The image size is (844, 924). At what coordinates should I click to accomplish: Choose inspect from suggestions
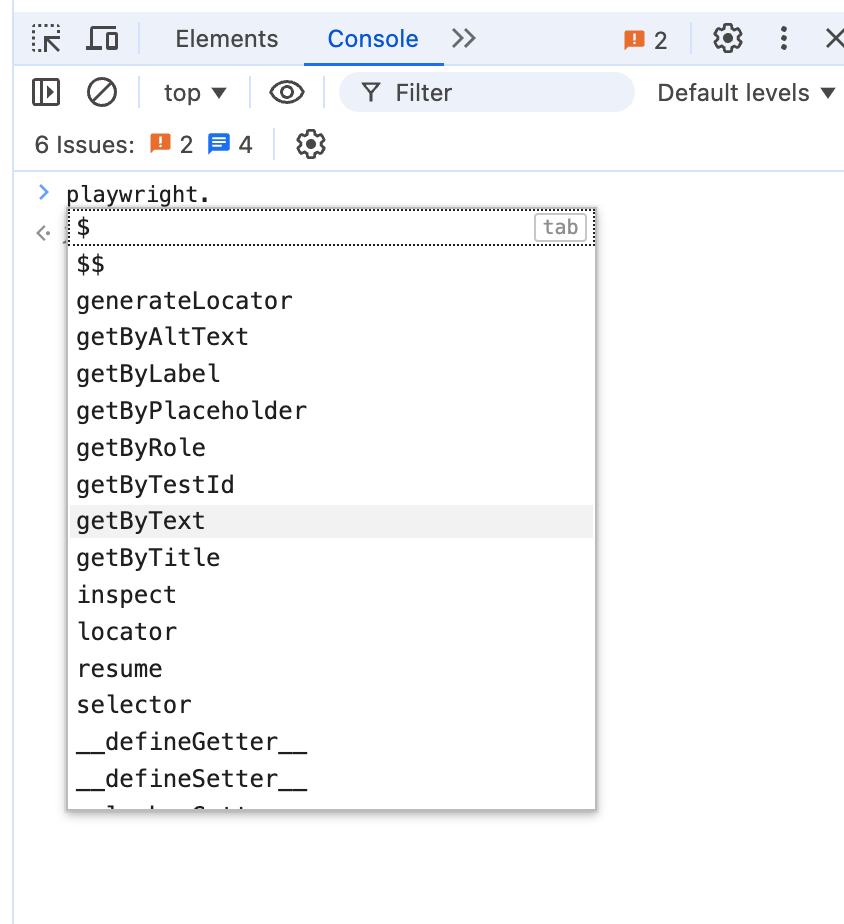(332, 595)
